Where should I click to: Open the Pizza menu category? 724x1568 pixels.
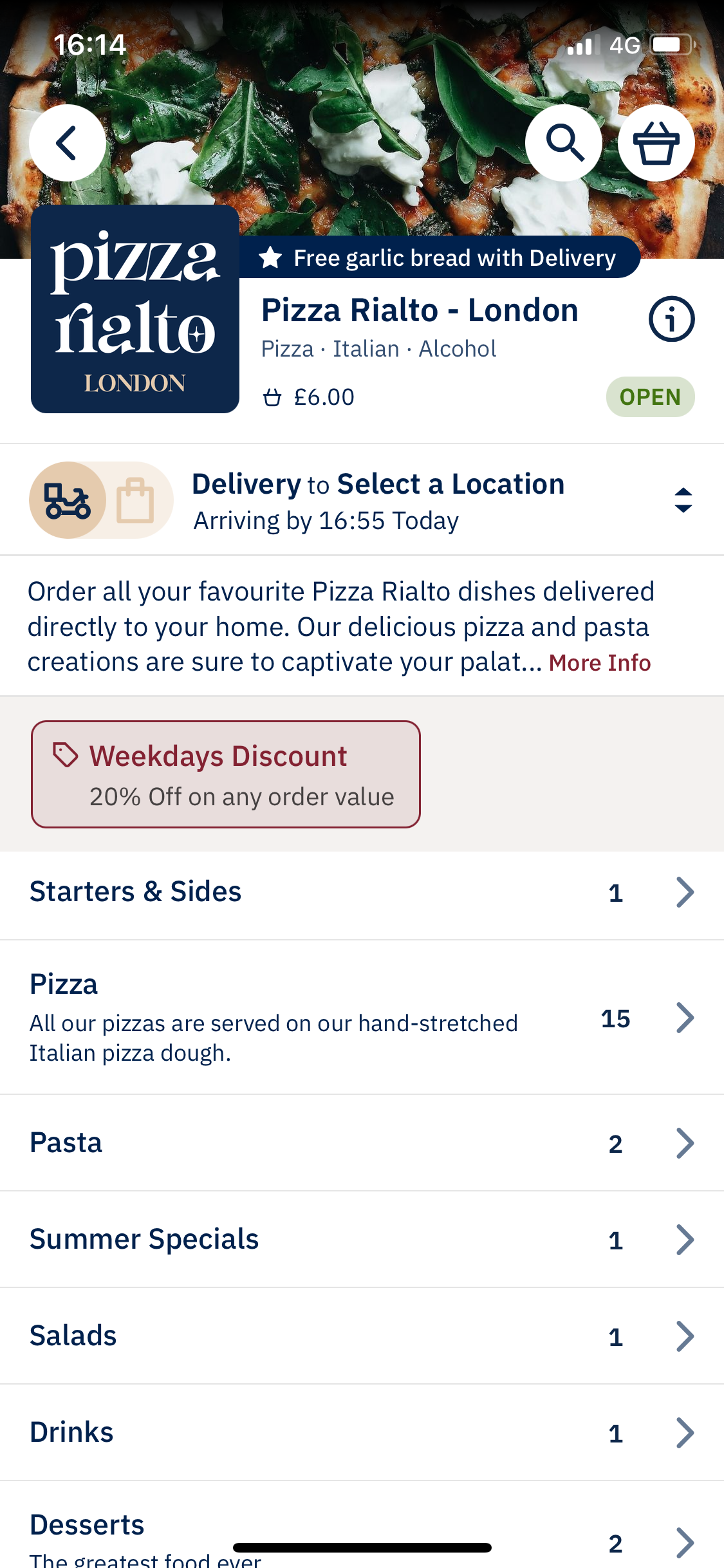362,1017
